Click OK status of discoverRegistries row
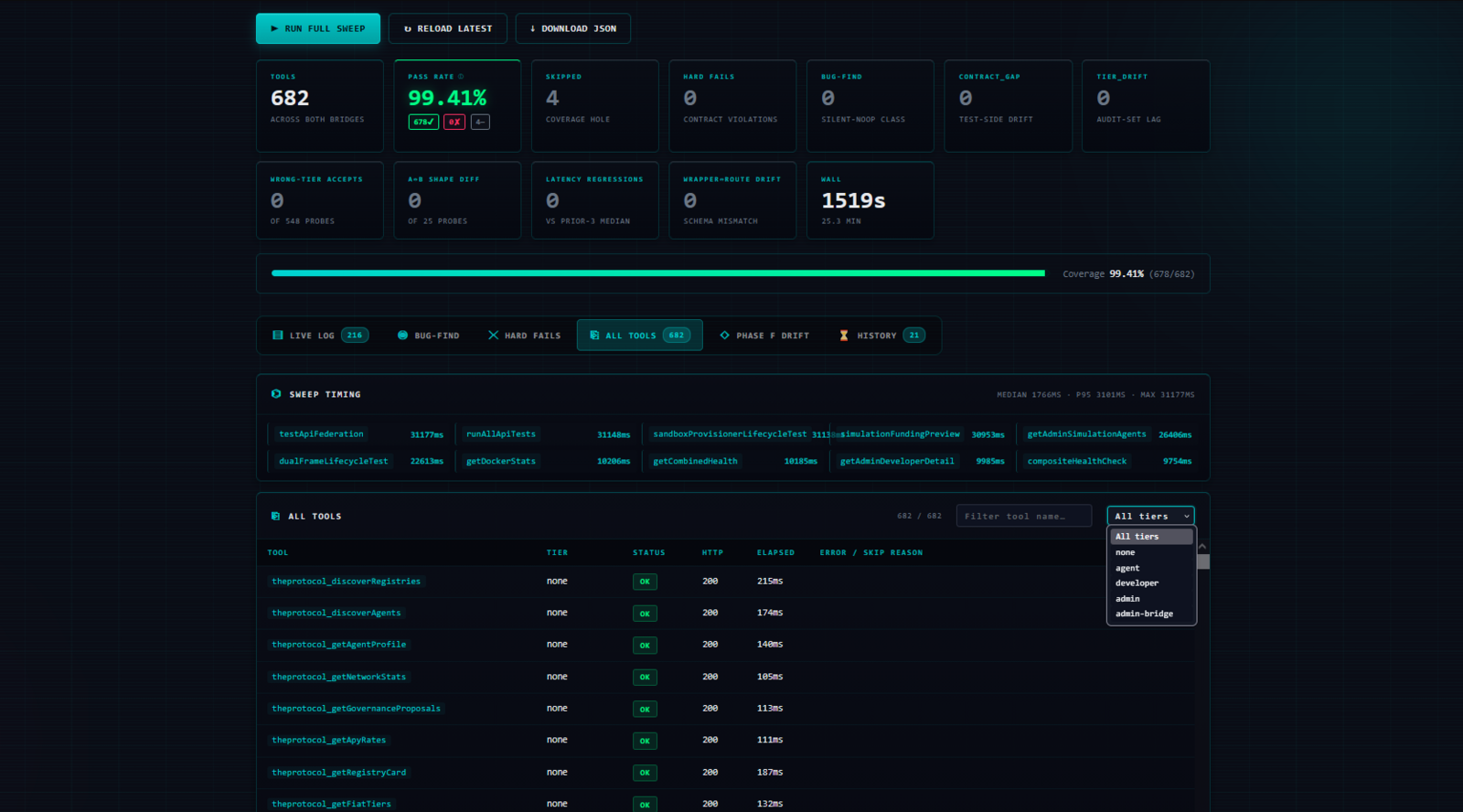The height and width of the screenshot is (812, 1463). coord(645,582)
